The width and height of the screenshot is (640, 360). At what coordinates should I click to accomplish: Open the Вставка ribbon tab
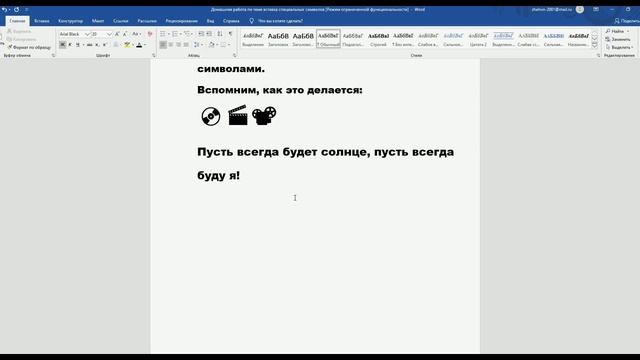(42, 21)
